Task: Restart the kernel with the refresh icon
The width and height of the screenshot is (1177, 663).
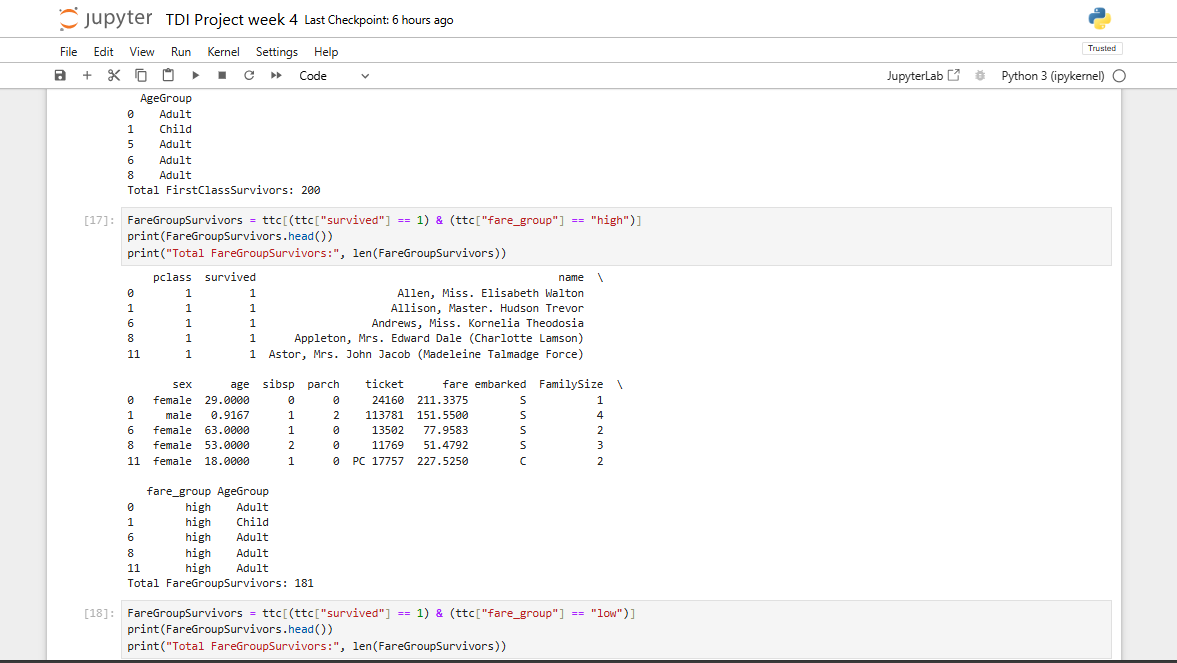Action: point(249,75)
